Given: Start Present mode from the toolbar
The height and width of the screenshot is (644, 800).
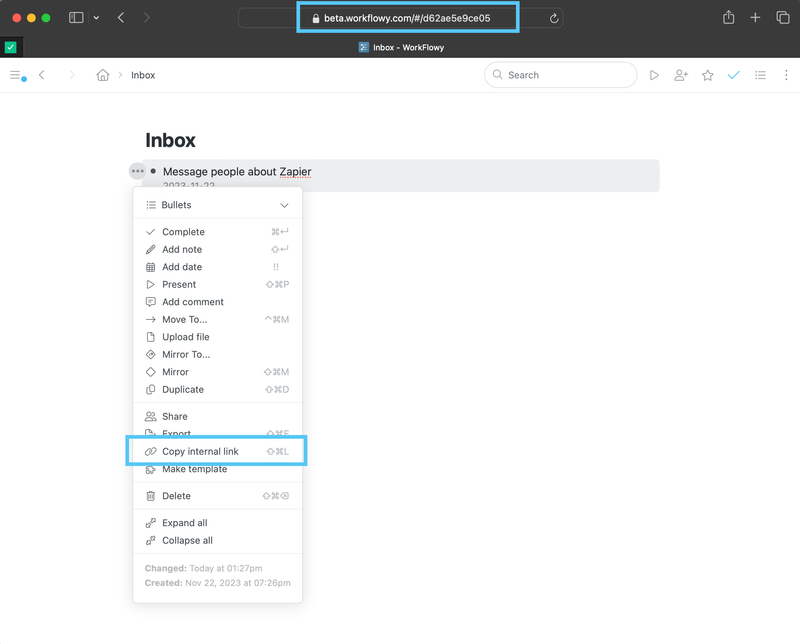Looking at the screenshot, I should point(654,74).
